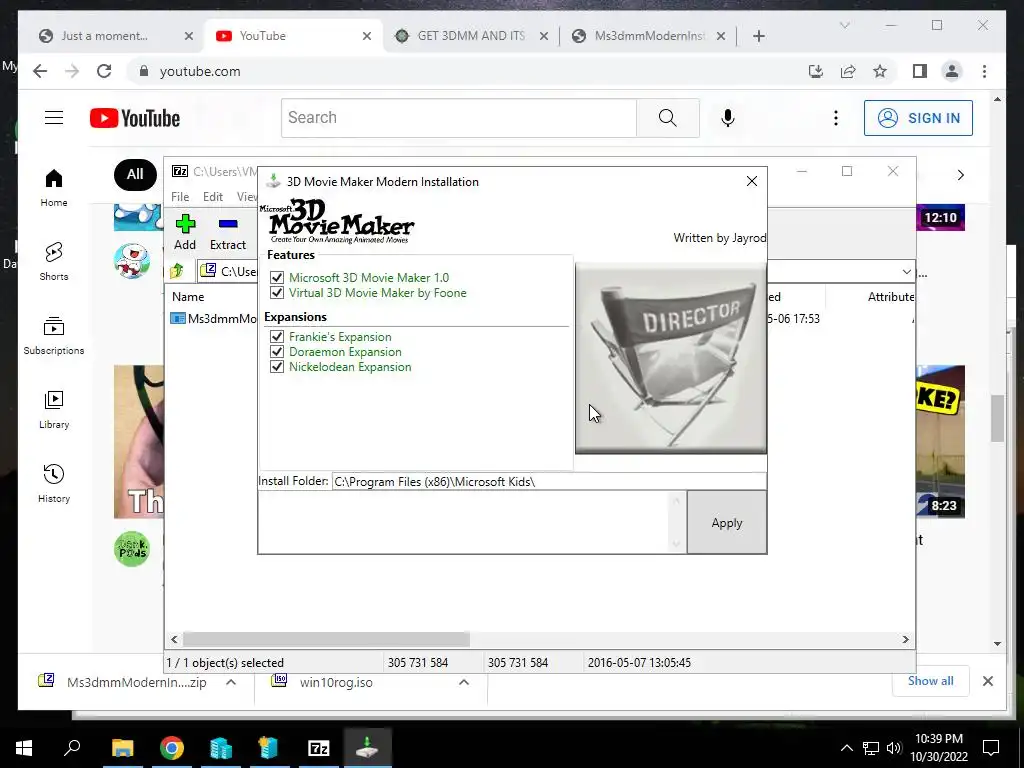Click the voice search microphone icon
This screenshot has height=768, width=1024.
pyautogui.click(x=728, y=118)
